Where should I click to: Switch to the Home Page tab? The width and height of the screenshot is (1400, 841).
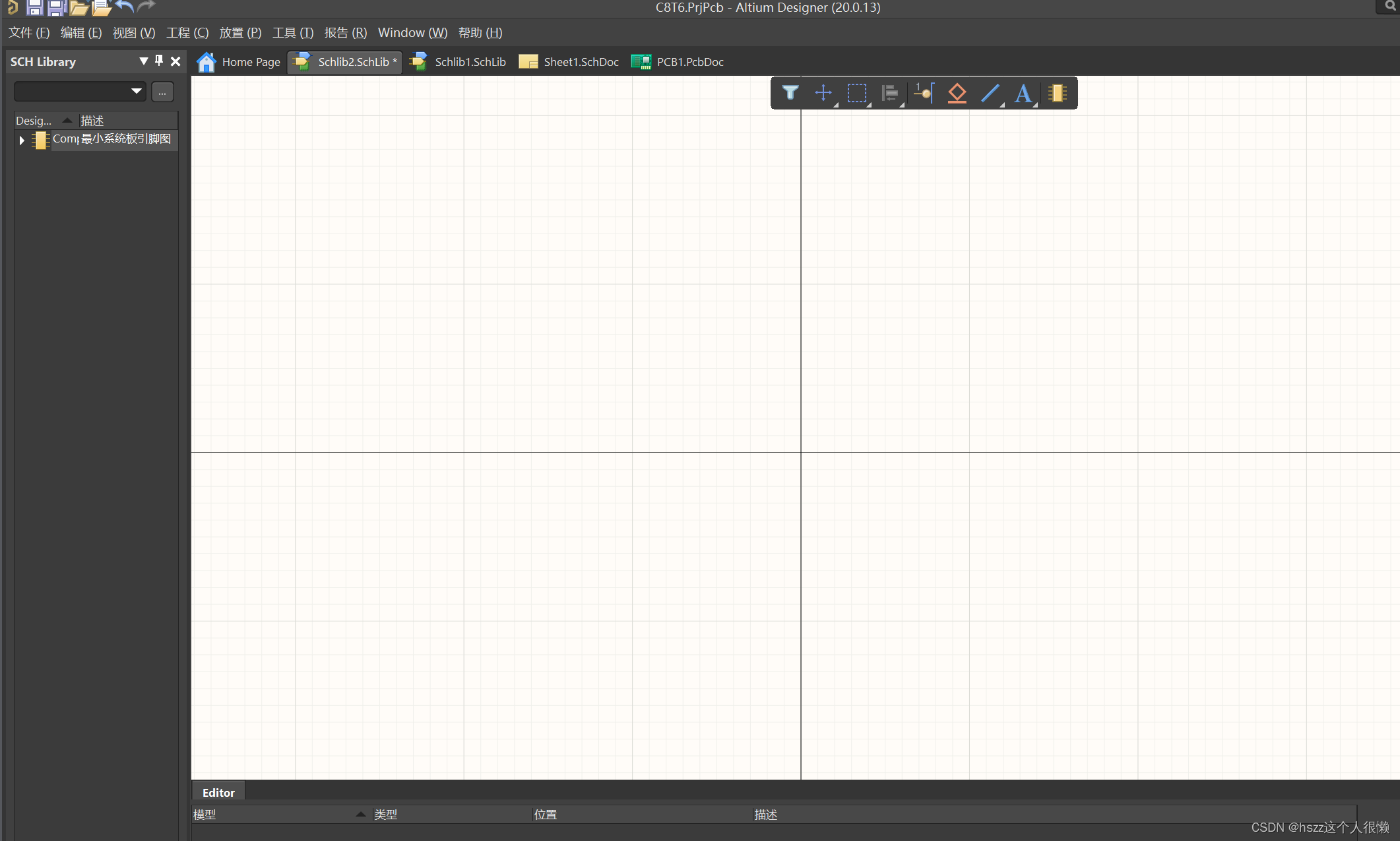239,61
